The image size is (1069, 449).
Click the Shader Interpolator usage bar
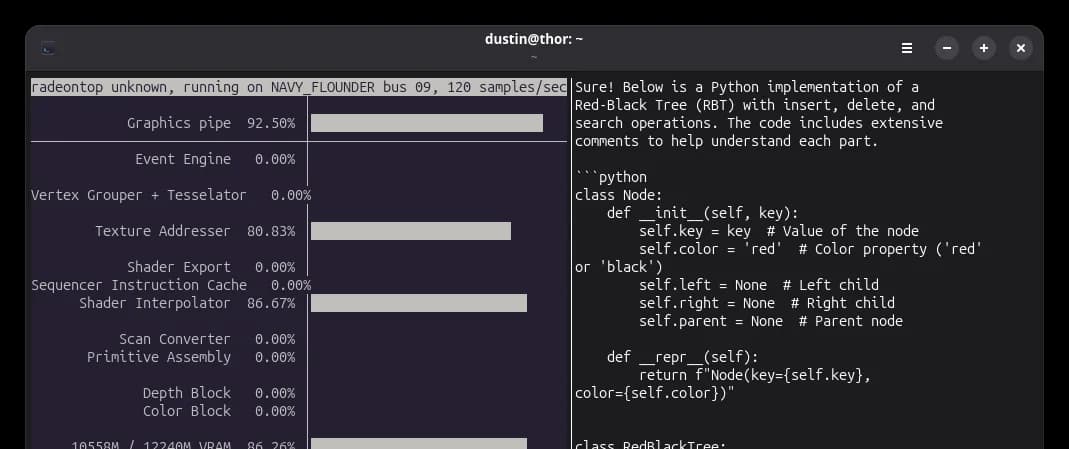coord(419,303)
